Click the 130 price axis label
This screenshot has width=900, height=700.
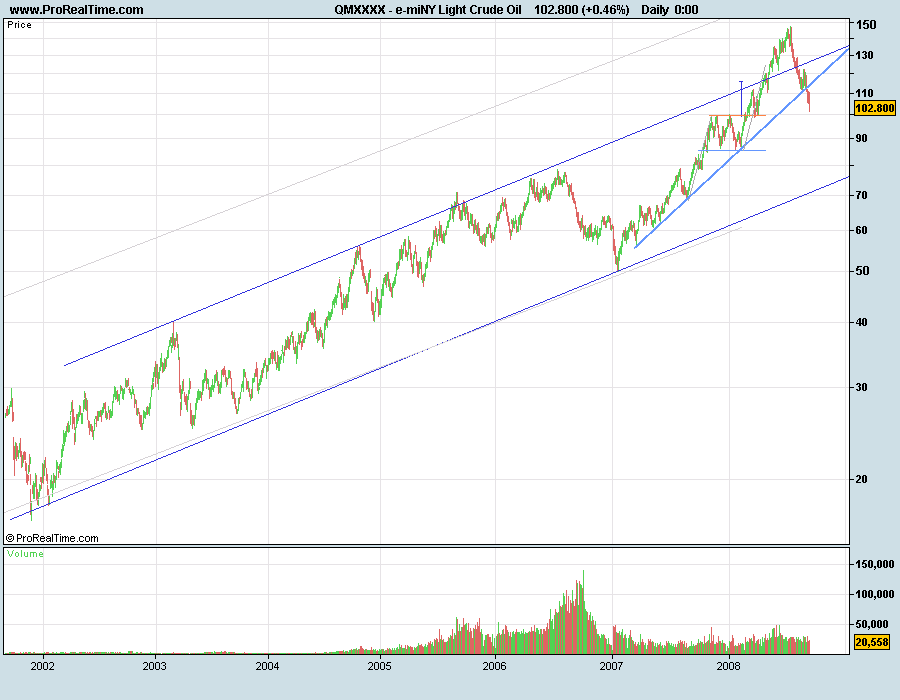[865, 55]
